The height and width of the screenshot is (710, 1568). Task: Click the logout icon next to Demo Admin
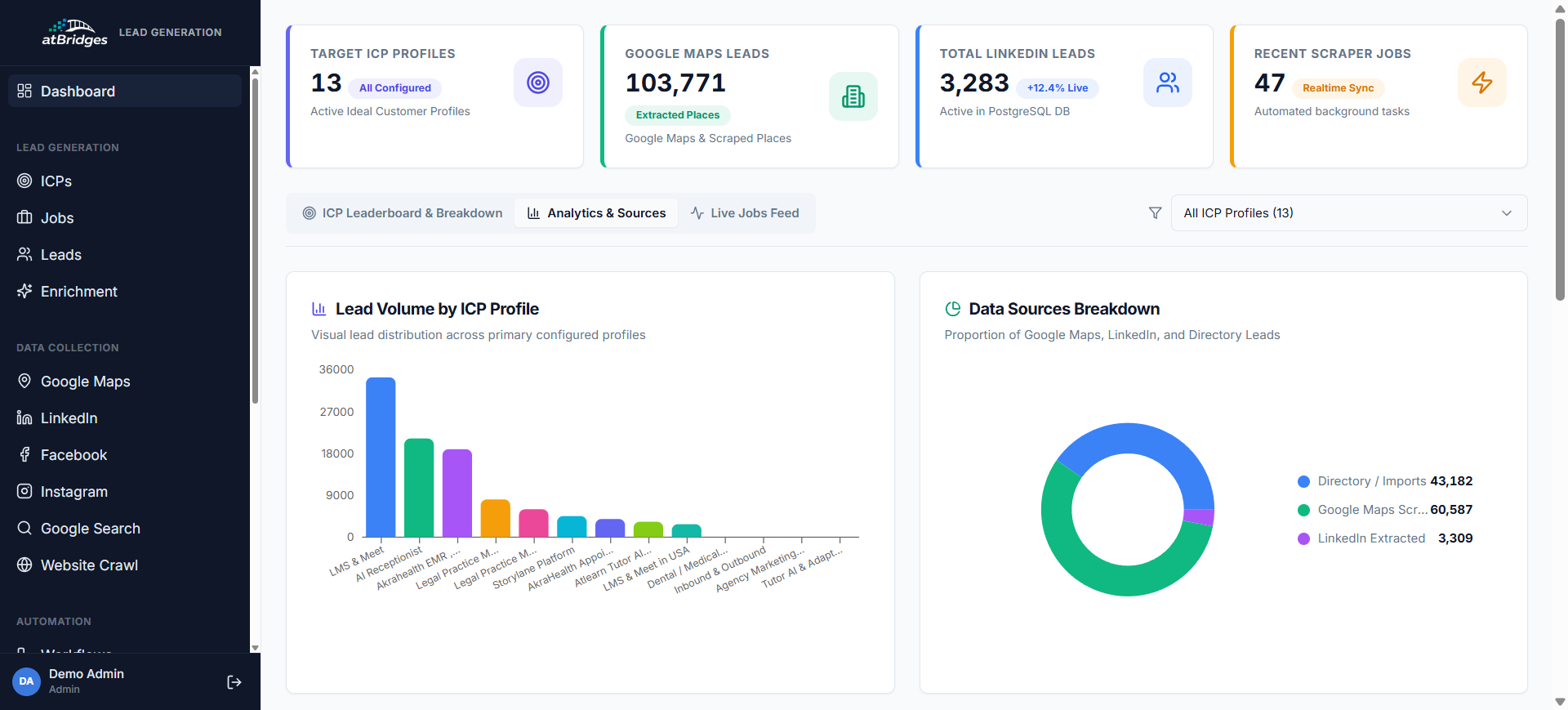point(234,682)
